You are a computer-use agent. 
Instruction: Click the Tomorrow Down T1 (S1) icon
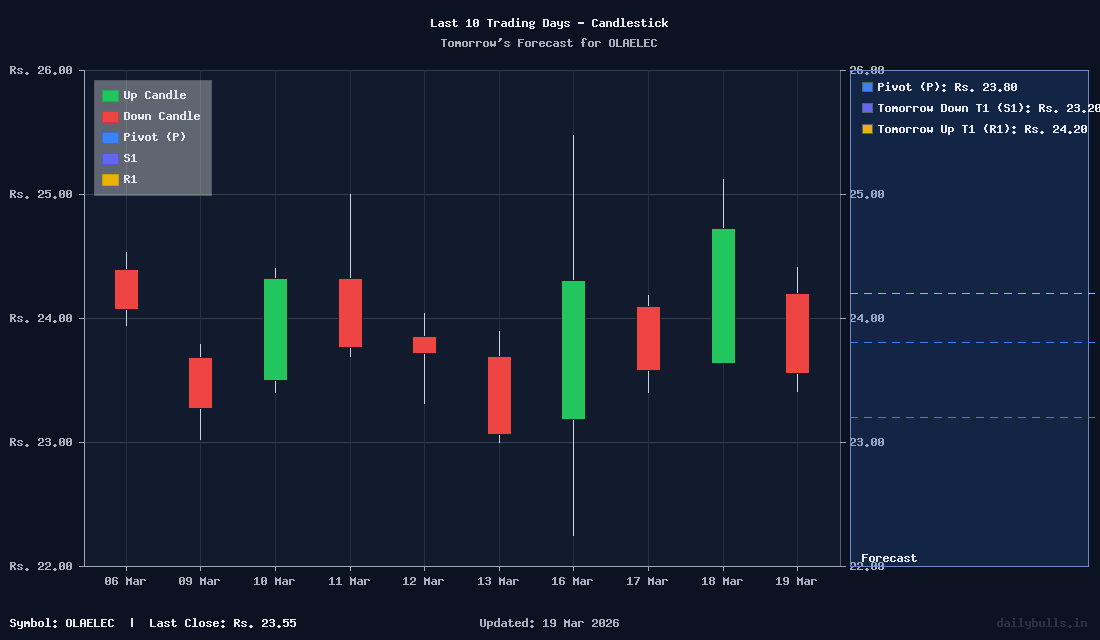(x=866, y=108)
